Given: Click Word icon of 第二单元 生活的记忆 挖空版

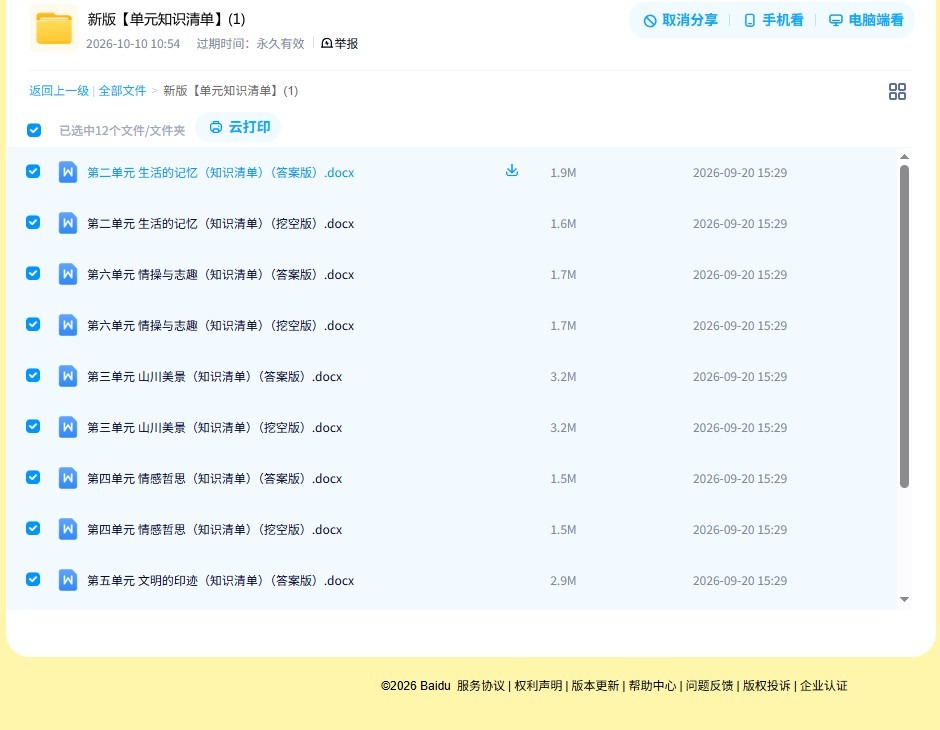Looking at the screenshot, I should point(68,223).
